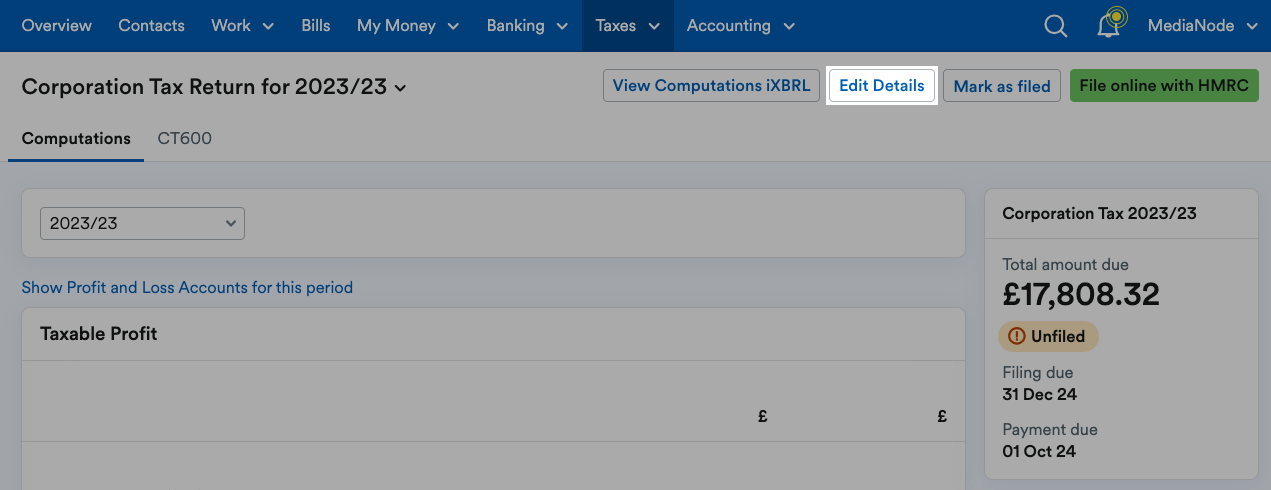The image size is (1271, 490).
Task: Select the £17,808.32 total amount due
Action: 1081,295
